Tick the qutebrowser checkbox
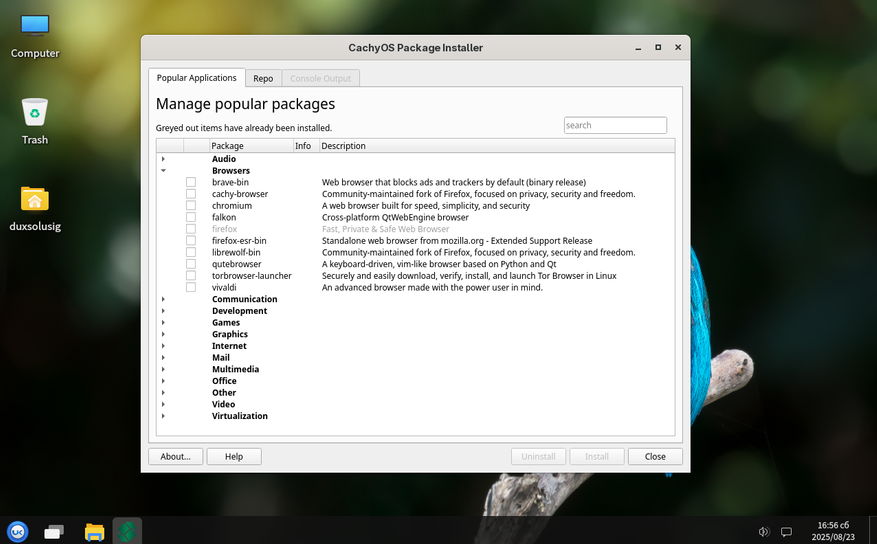Screen dimensions: 877x544 pyautogui.click(x=191, y=264)
